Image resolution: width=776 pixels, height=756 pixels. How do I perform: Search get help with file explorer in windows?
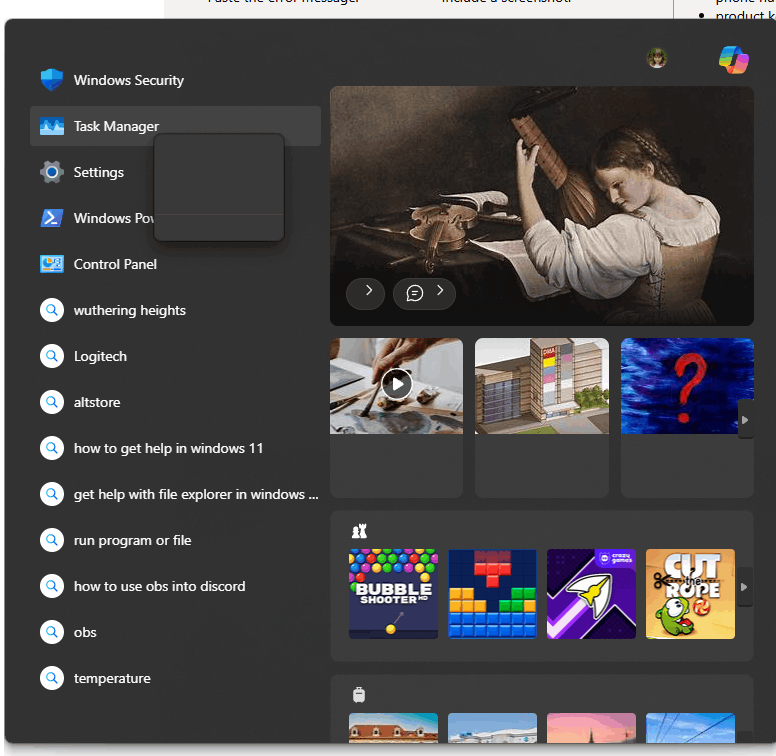click(175, 494)
